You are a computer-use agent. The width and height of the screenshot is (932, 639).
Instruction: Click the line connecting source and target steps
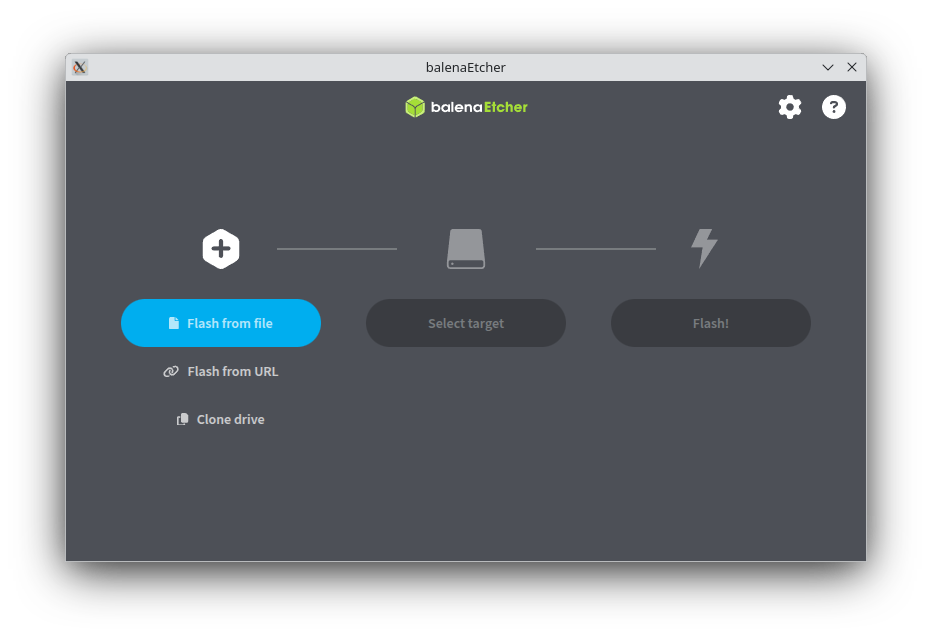point(337,249)
